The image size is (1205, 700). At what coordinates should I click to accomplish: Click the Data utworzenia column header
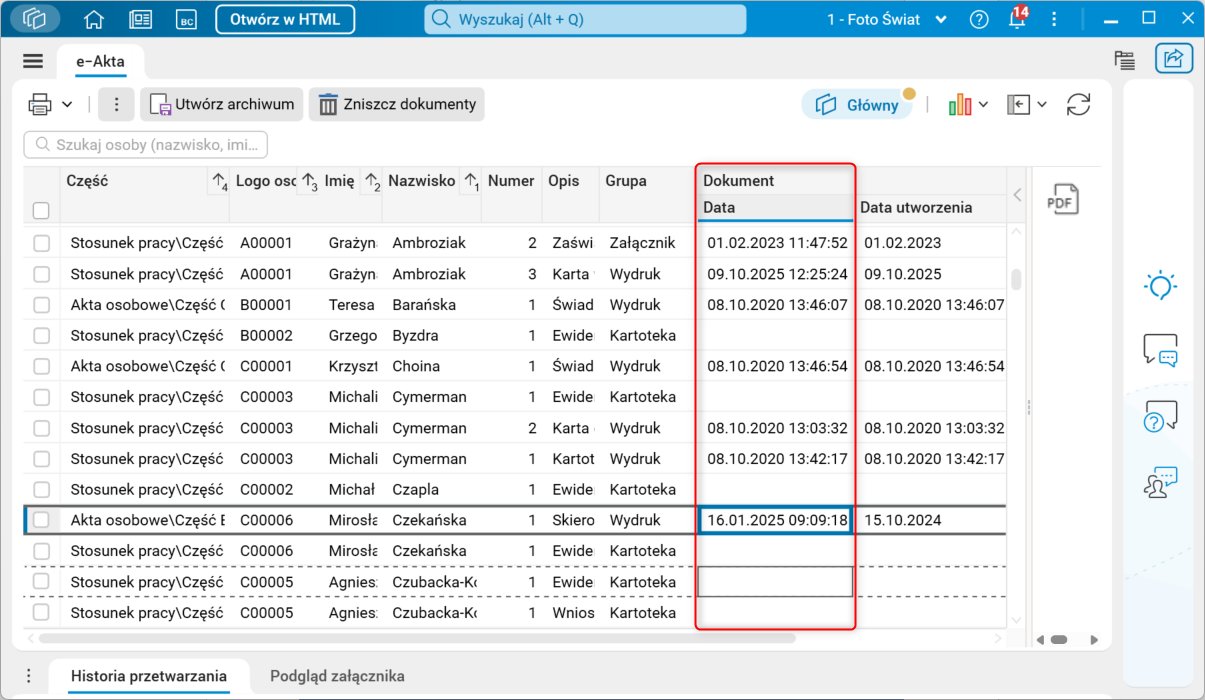point(931,208)
